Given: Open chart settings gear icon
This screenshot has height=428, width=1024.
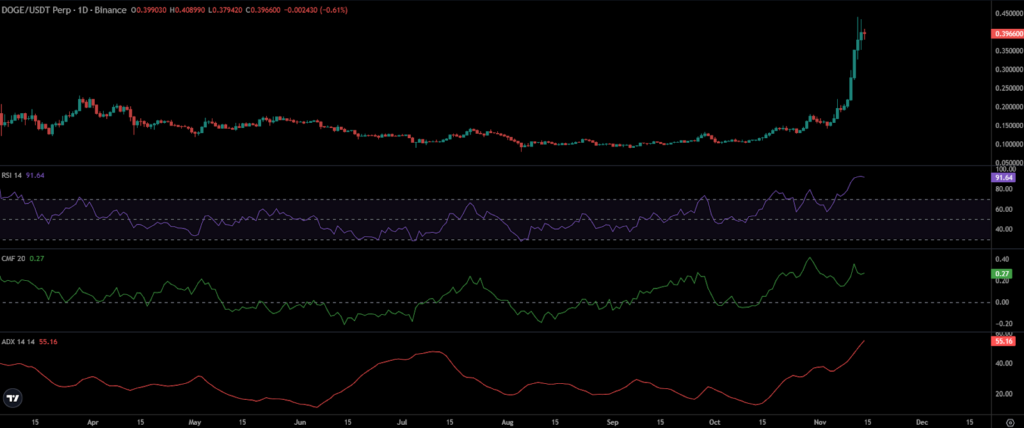Looking at the screenshot, I should click(1008, 423).
